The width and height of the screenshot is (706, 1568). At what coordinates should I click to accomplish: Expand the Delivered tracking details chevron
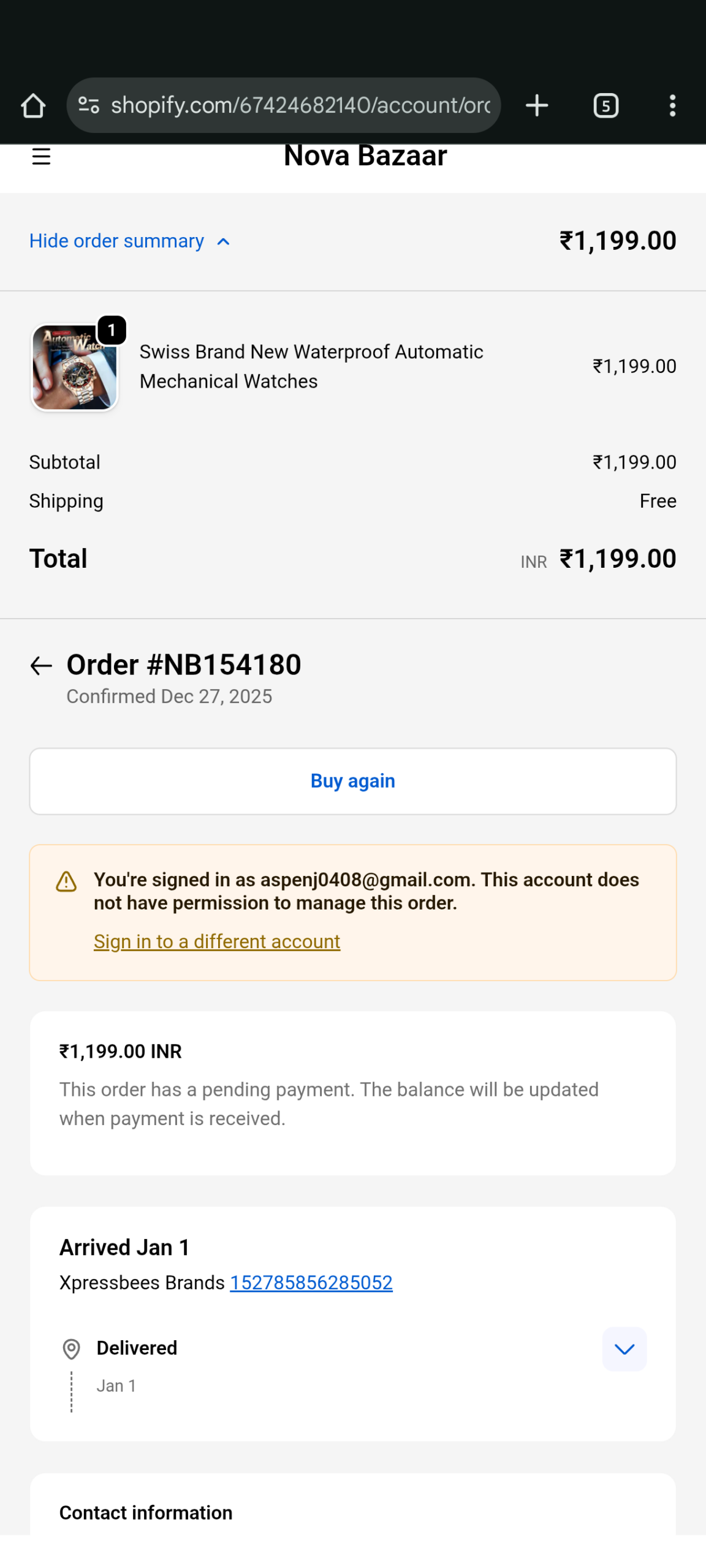tap(624, 1349)
